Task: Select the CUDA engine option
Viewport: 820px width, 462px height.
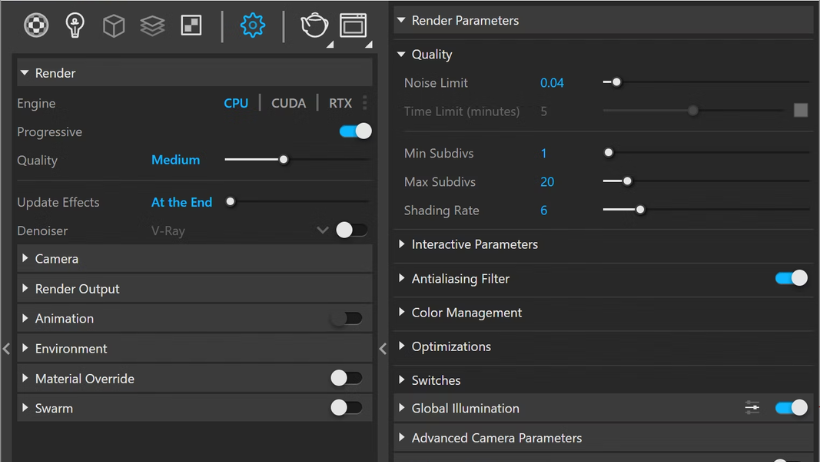Action: [288, 103]
